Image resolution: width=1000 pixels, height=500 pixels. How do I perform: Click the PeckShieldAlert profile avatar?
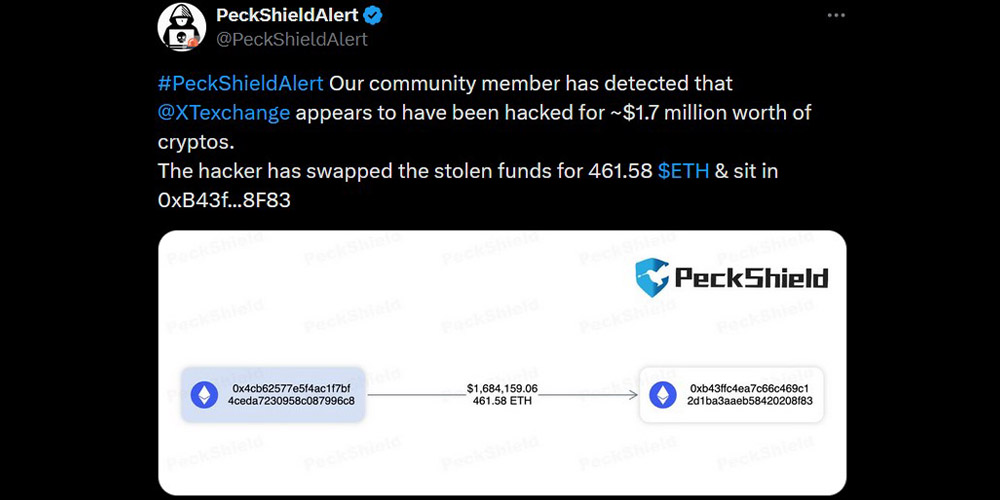(x=182, y=27)
